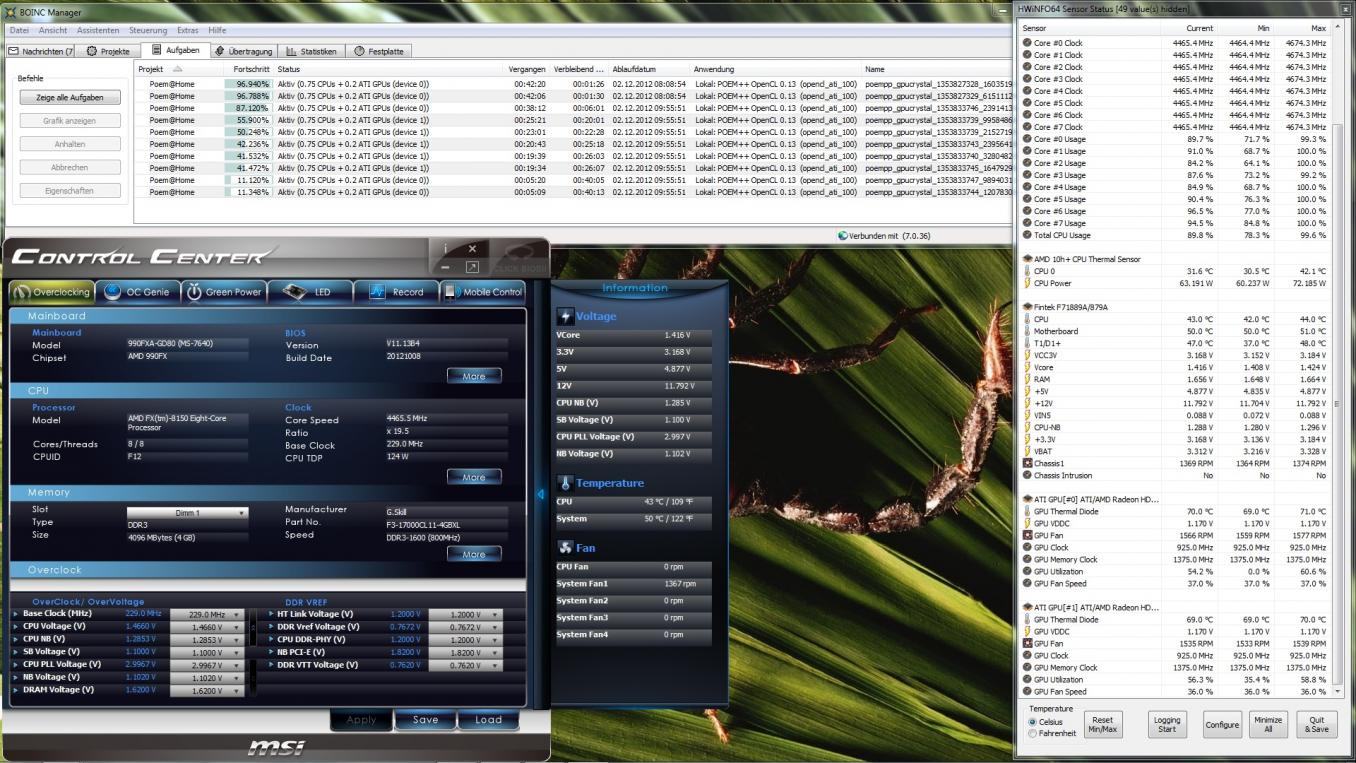Open the Assistenten menu

pos(98,30)
